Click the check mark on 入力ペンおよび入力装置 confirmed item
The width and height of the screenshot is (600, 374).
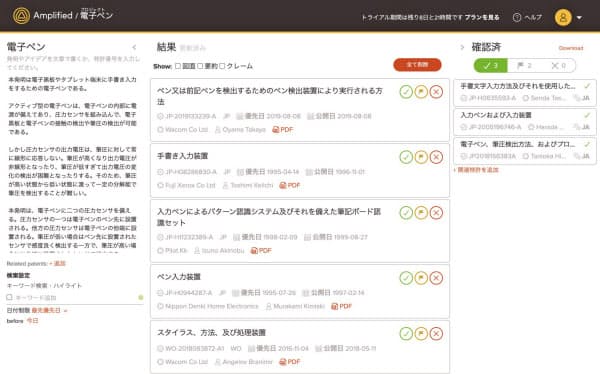click(x=587, y=115)
